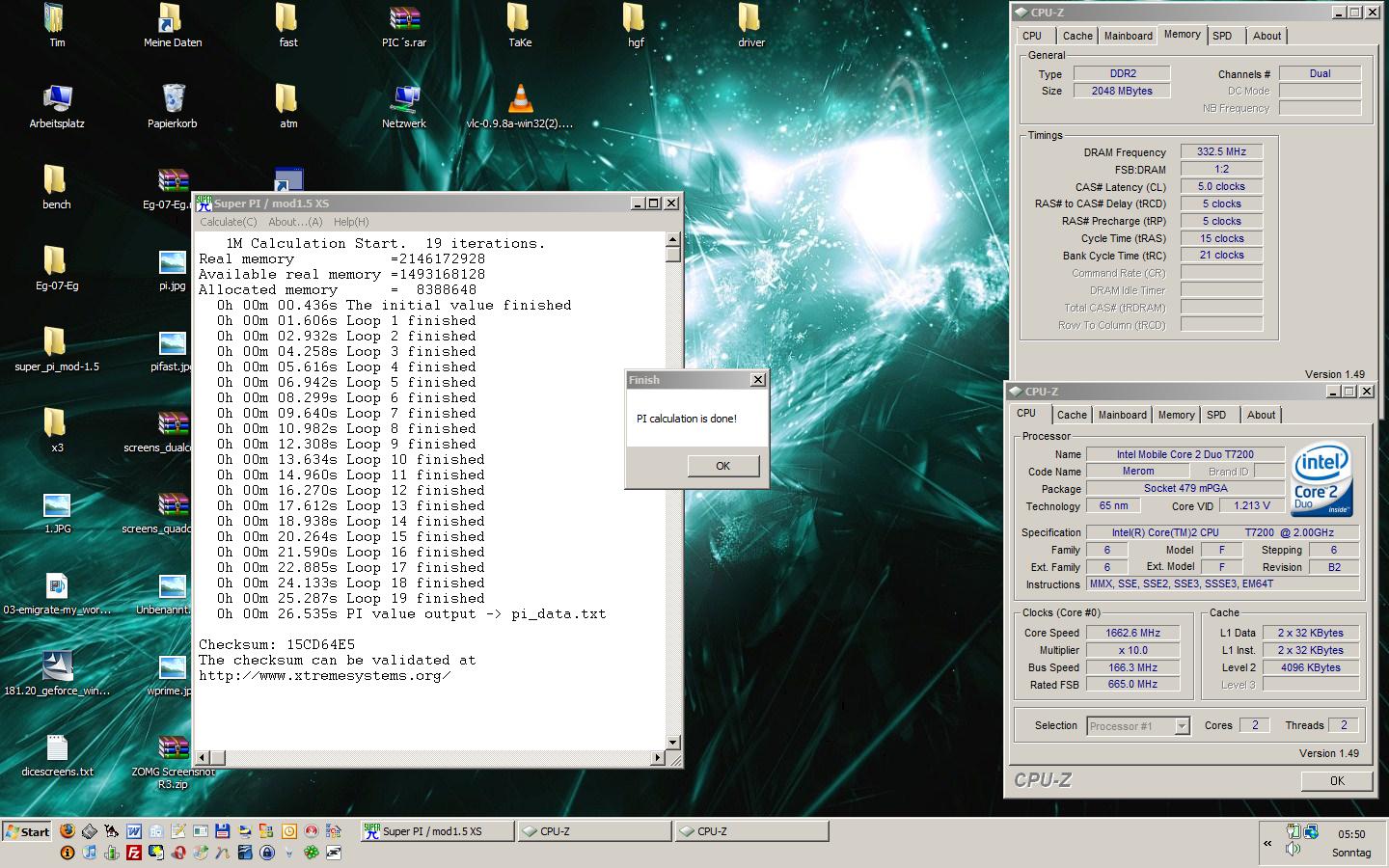Click the floppy disk save quick launch icon
1389x868 pixels.
(x=223, y=830)
